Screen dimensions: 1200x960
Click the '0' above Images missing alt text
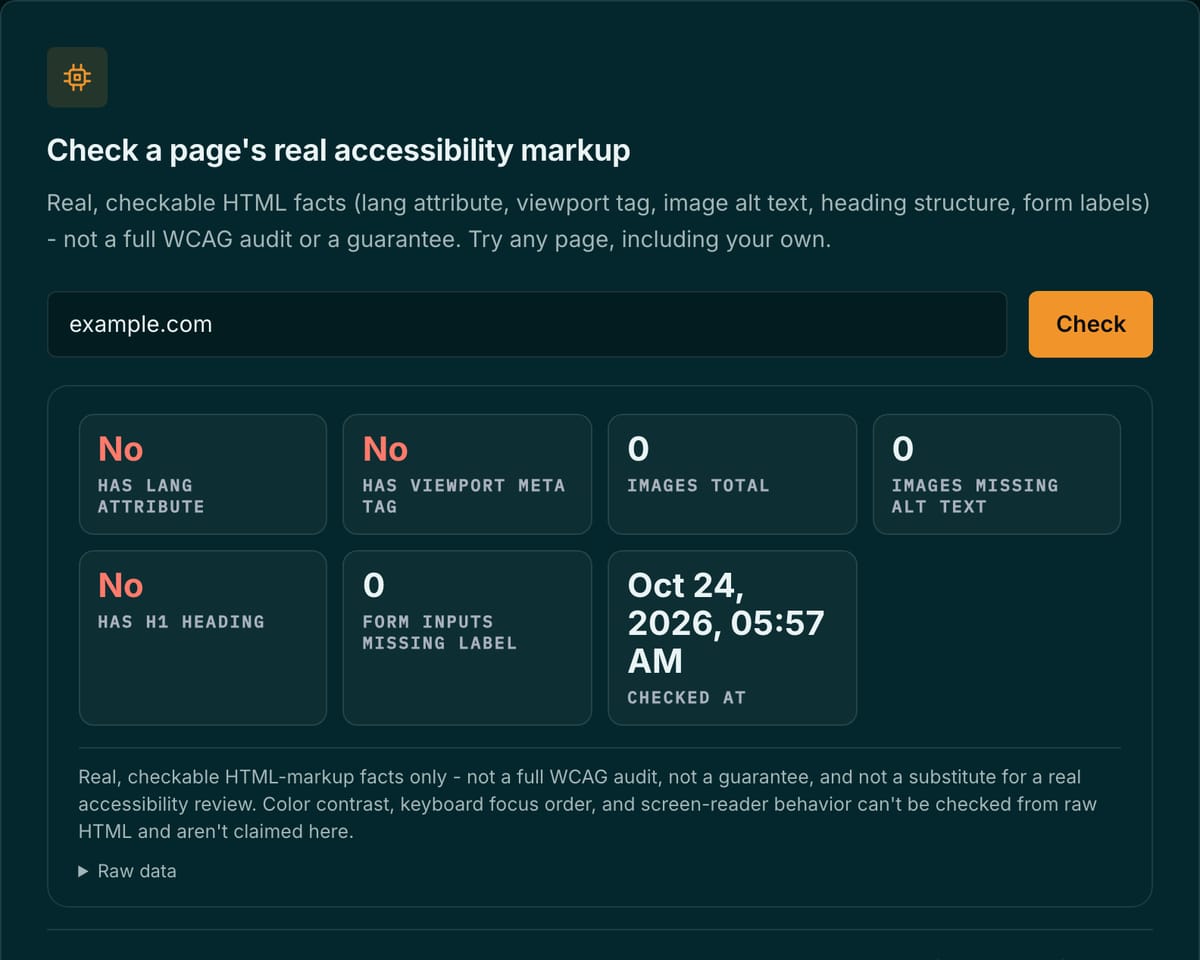point(902,449)
